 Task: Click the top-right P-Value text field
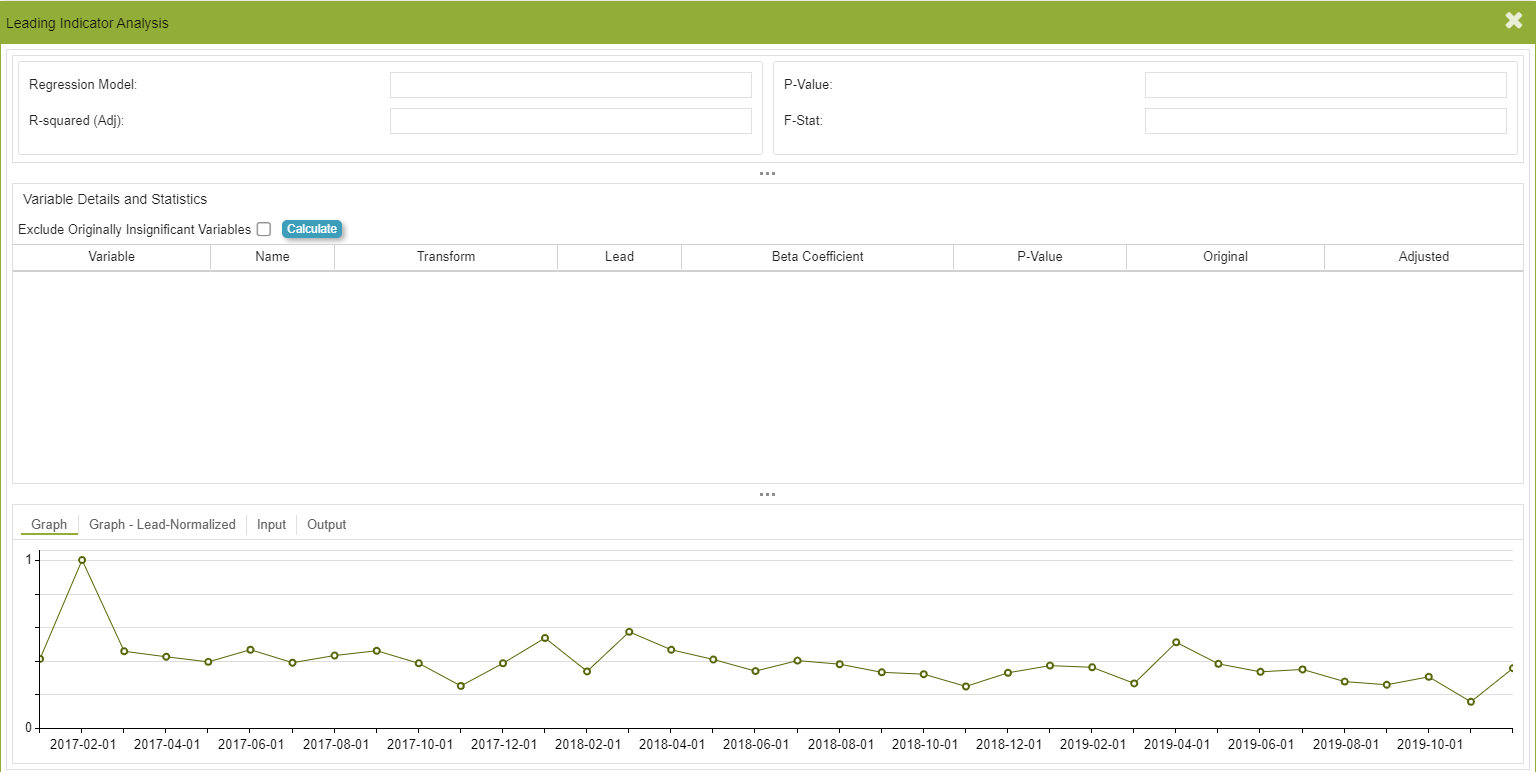(1325, 85)
